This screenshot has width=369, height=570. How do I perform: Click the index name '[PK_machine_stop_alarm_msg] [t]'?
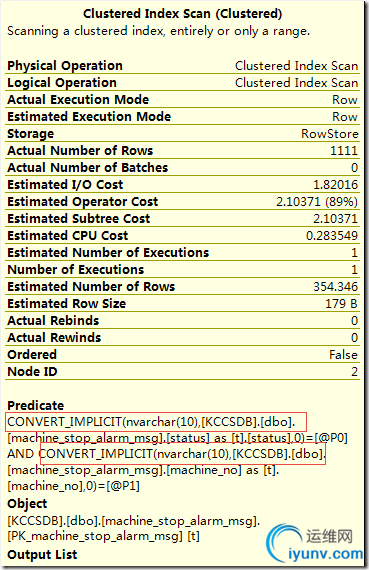(103, 536)
